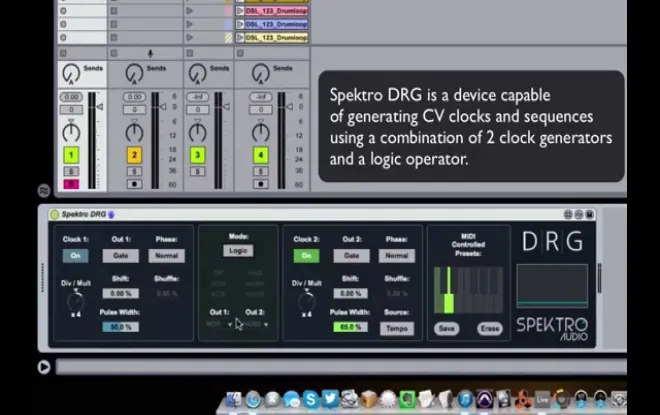660x415 pixels.
Task: Click the first icon in device title bar right
Action: [568, 215]
